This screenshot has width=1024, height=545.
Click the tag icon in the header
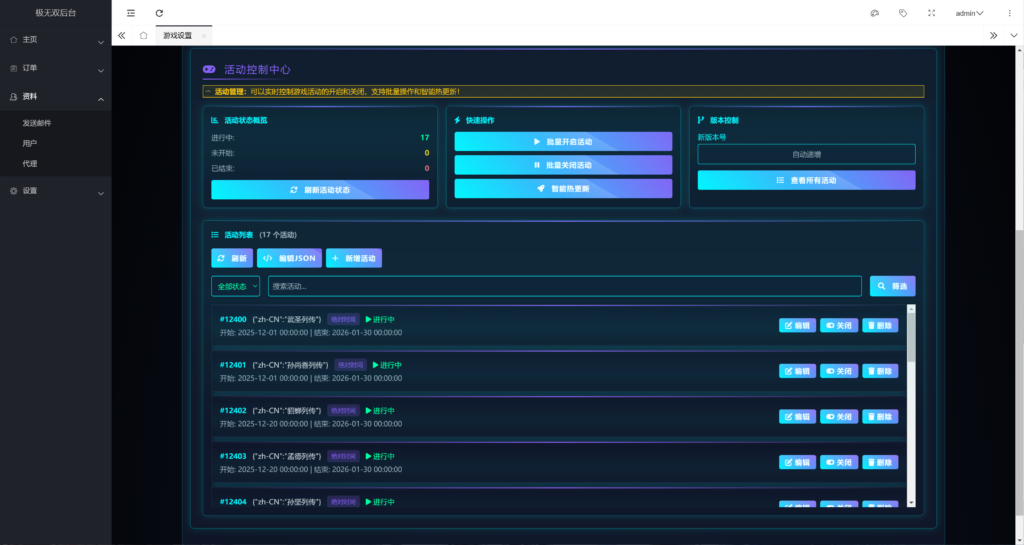point(903,13)
